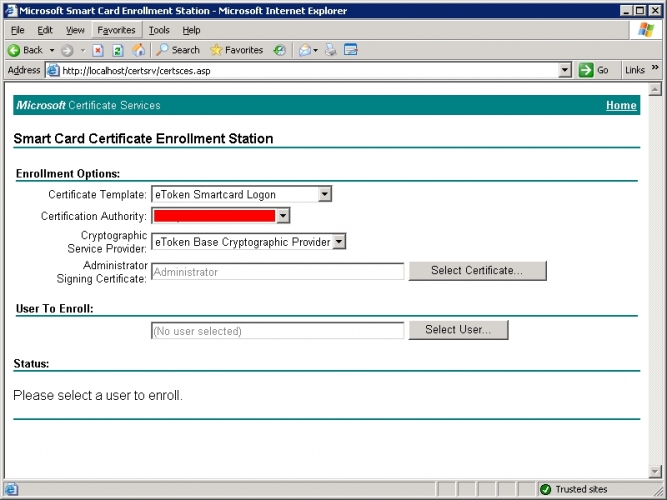Click the Trusted sites status indicator
The width and height of the screenshot is (667, 500).
point(573,489)
